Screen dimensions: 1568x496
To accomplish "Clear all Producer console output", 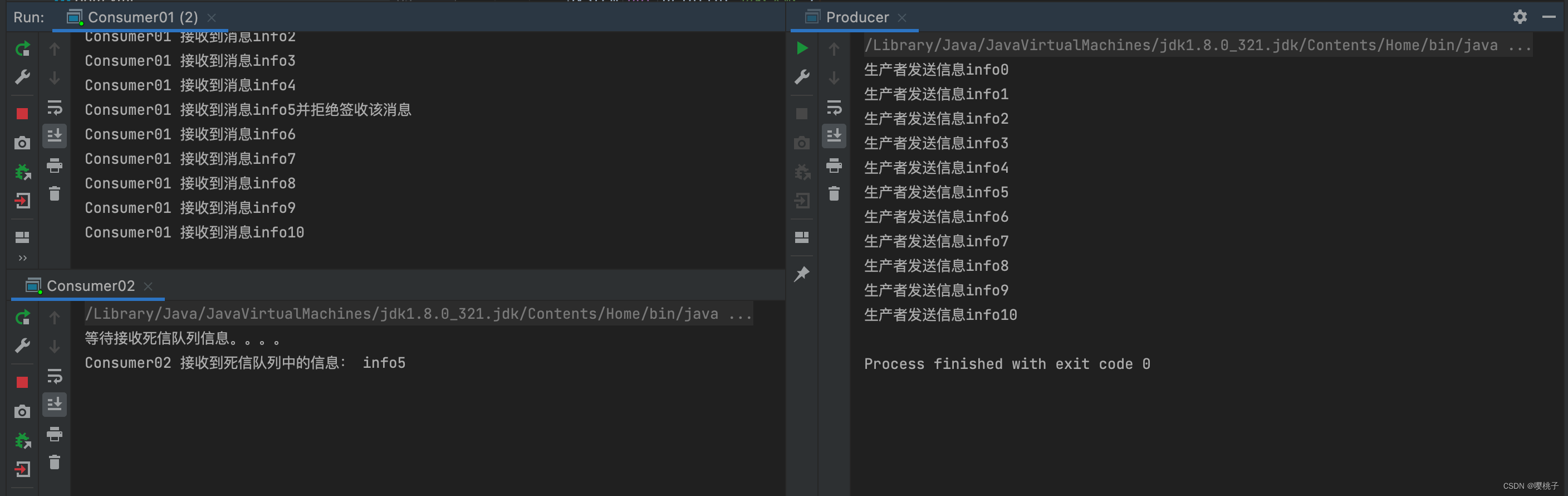I will 835,193.
